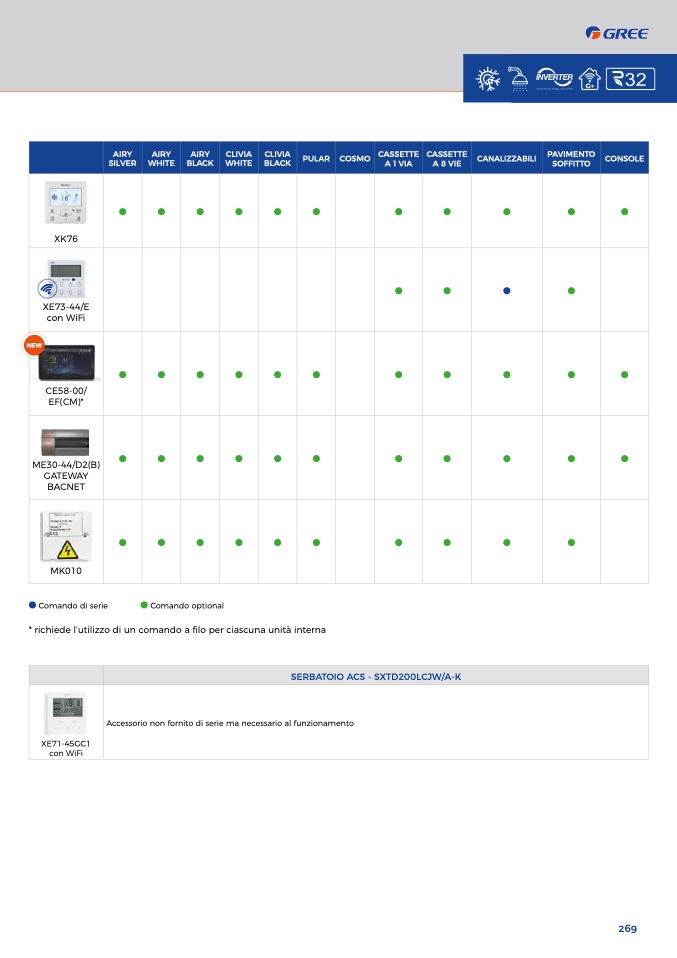Click the XE71-45GC1 con WiFi label

pos(65,748)
